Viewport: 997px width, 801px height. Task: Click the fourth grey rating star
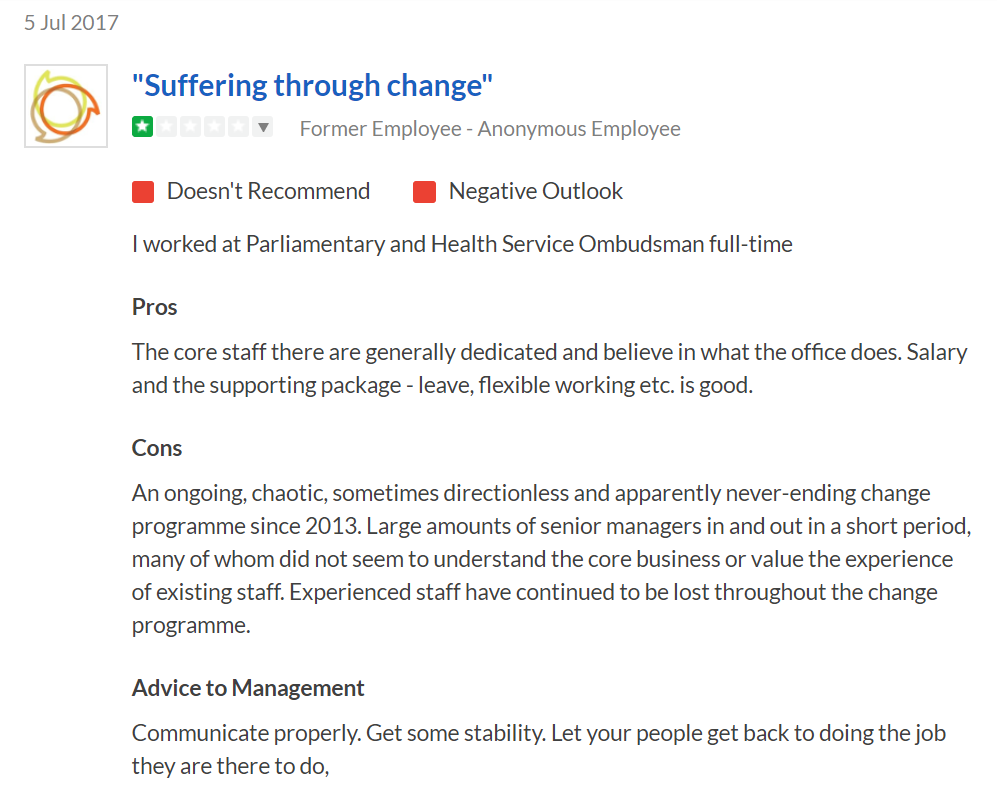click(x=215, y=127)
